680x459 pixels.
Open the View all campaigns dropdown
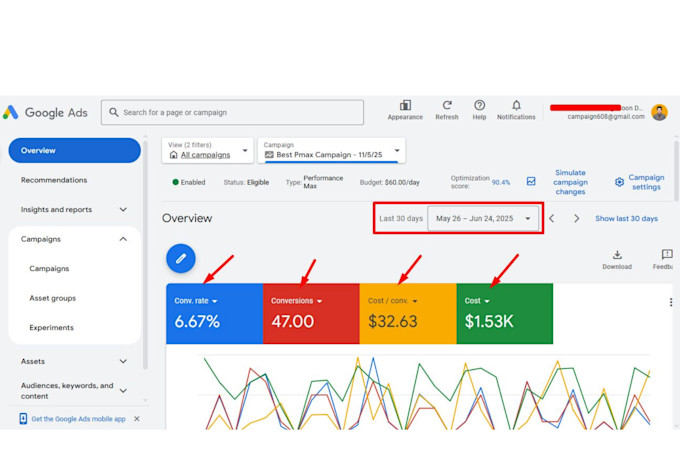207,151
